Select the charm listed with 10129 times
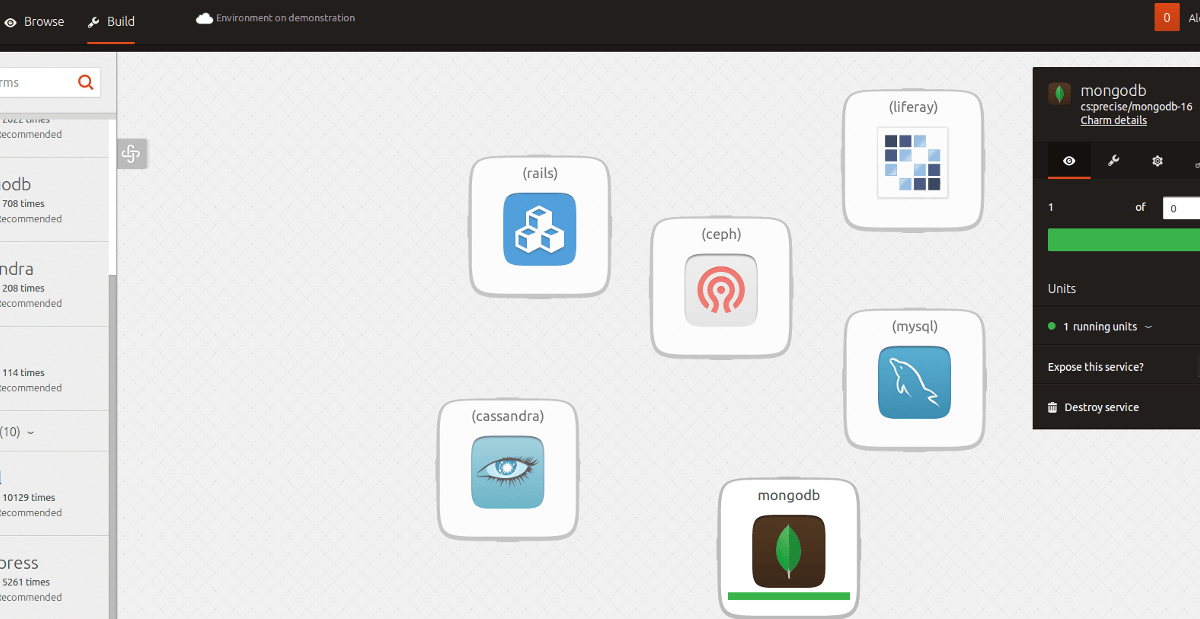The width and height of the screenshot is (1200, 619). (54, 494)
